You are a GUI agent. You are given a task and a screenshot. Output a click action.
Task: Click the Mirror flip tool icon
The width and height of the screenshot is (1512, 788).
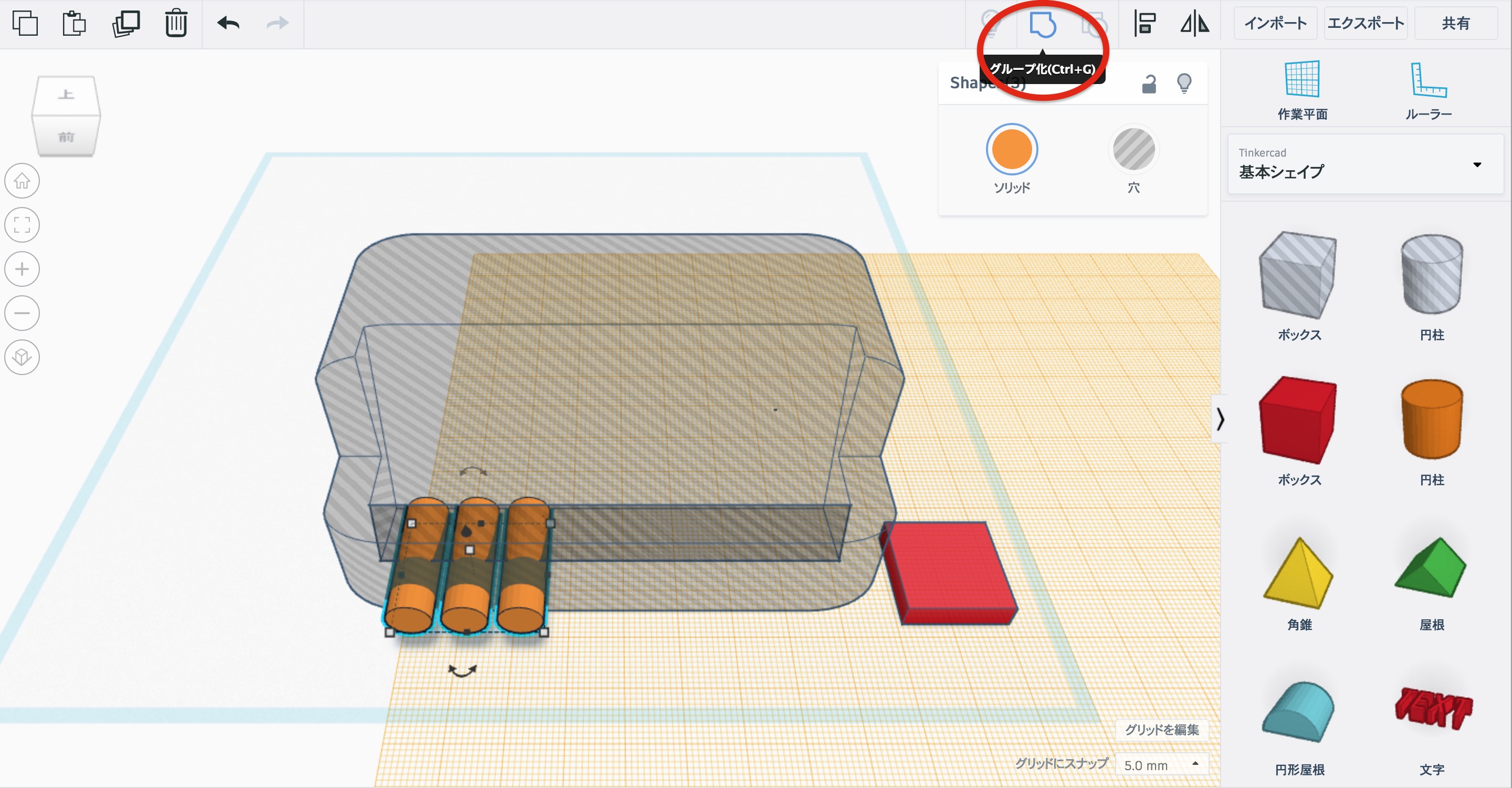click(x=1194, y=24)
